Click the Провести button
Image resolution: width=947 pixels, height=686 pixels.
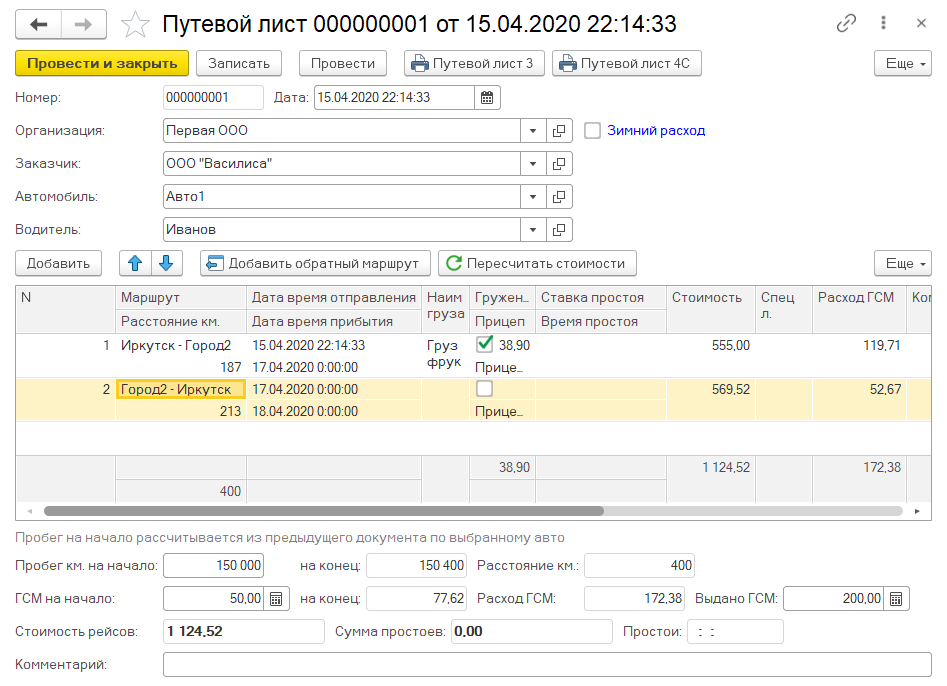click(343, 63)
